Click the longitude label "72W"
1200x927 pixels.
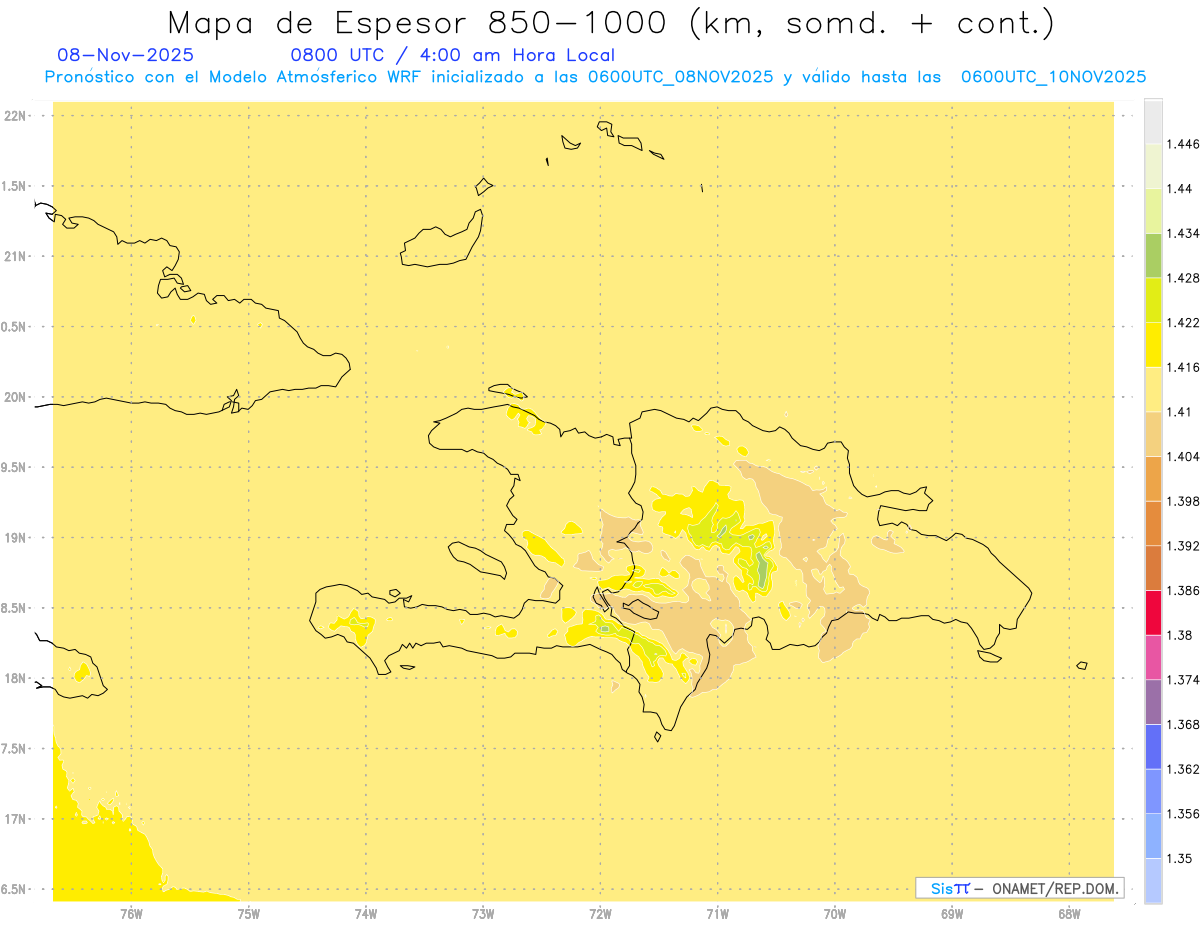click(600, 913)
